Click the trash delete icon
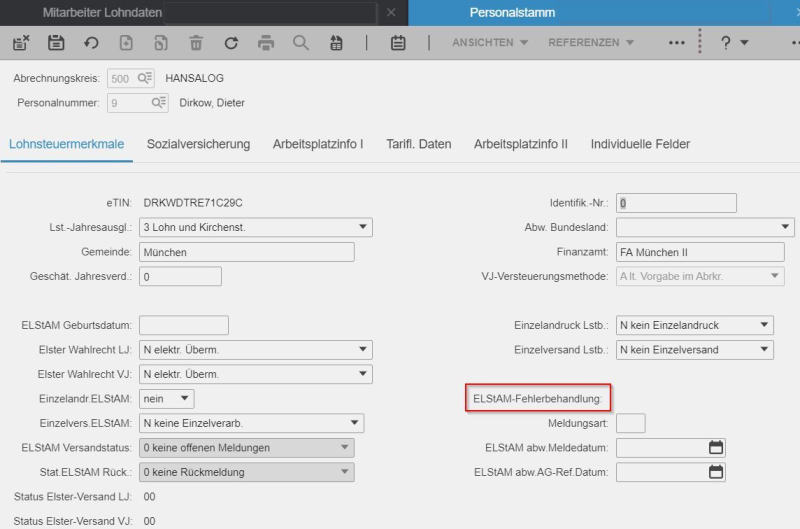 (x=196, y=43)
